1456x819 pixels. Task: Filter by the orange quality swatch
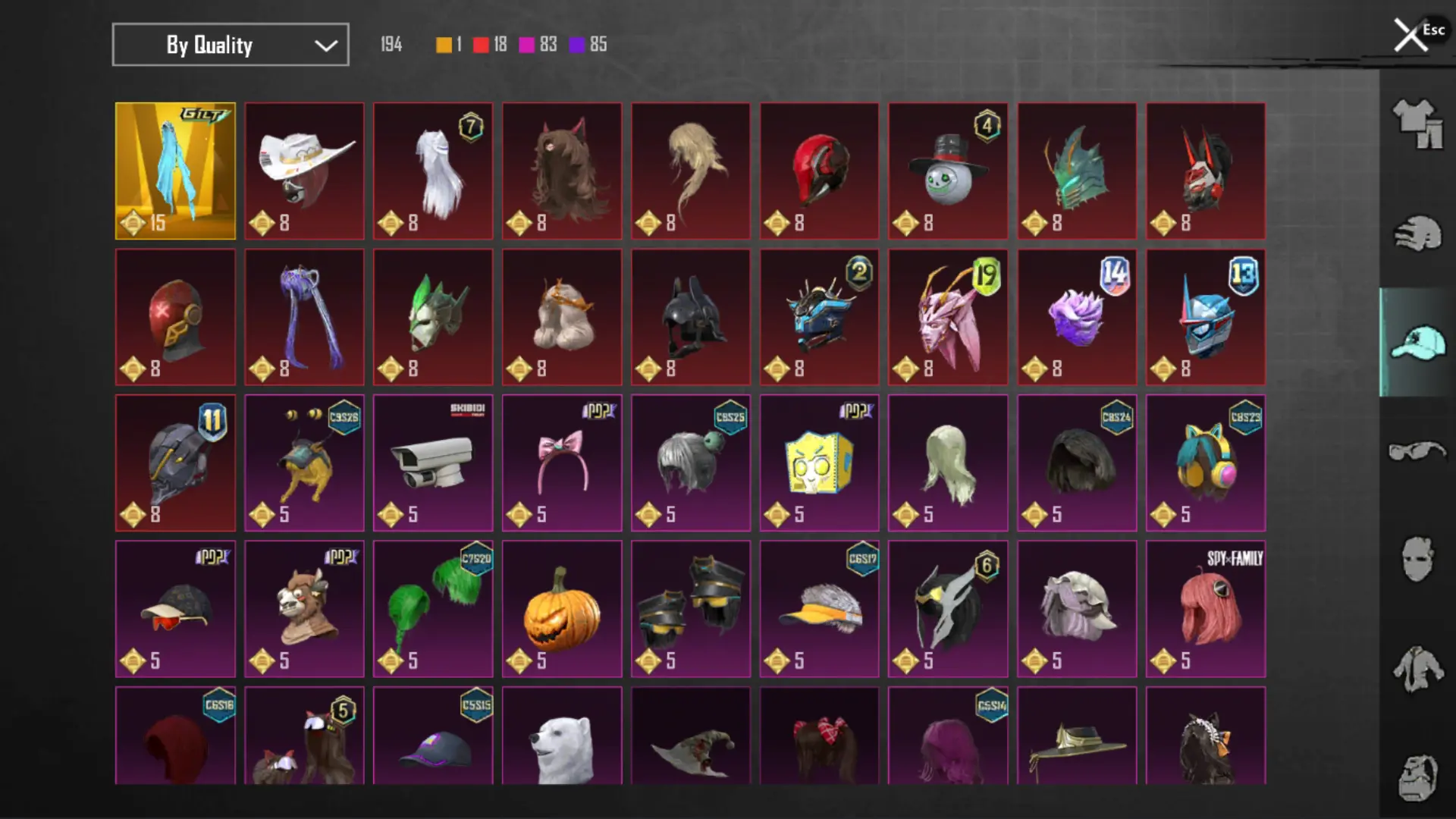(x=444, y=45)
